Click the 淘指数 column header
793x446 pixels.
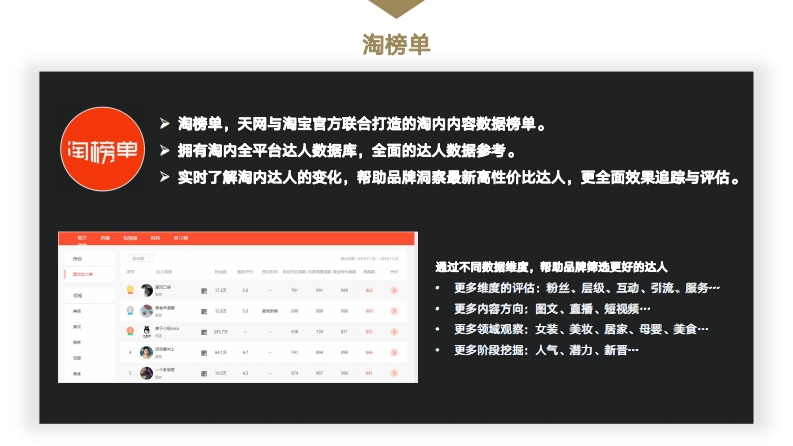pos(369,272)
